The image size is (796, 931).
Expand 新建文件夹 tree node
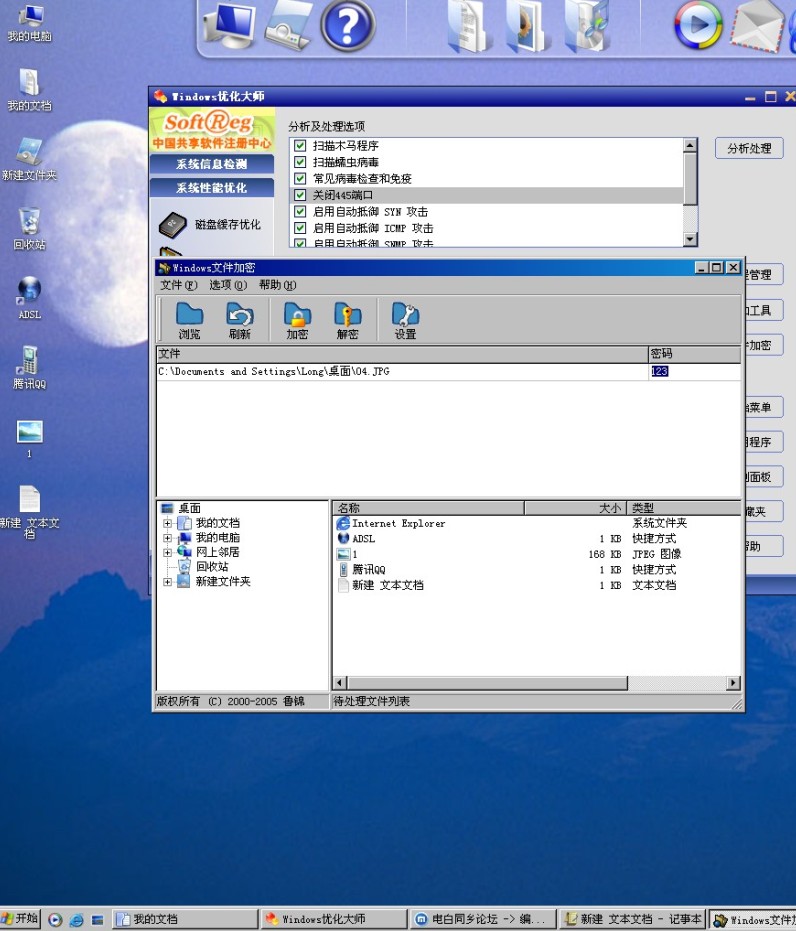pos(167,582)
